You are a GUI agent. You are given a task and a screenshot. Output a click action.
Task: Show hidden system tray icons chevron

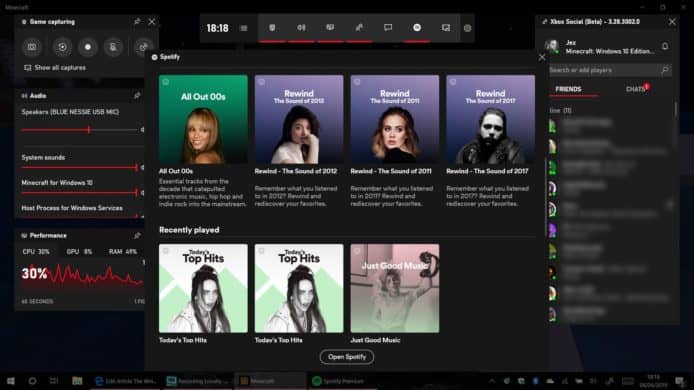click(x=492, y=381)
